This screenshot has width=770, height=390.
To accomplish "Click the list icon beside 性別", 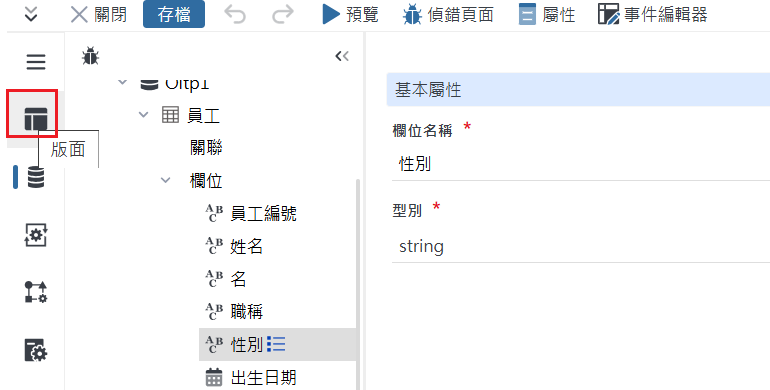I will 276,344.
